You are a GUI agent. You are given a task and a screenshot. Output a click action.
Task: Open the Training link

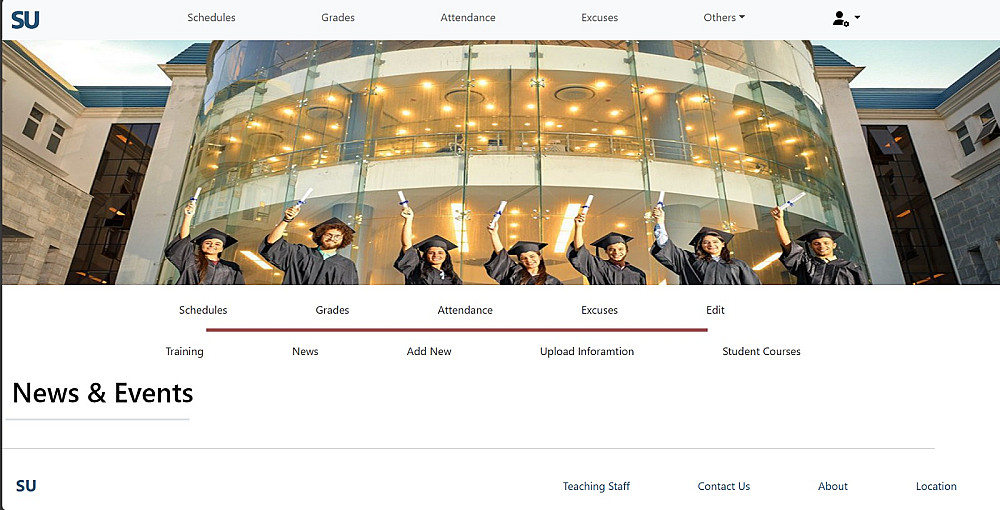[184, 351]
